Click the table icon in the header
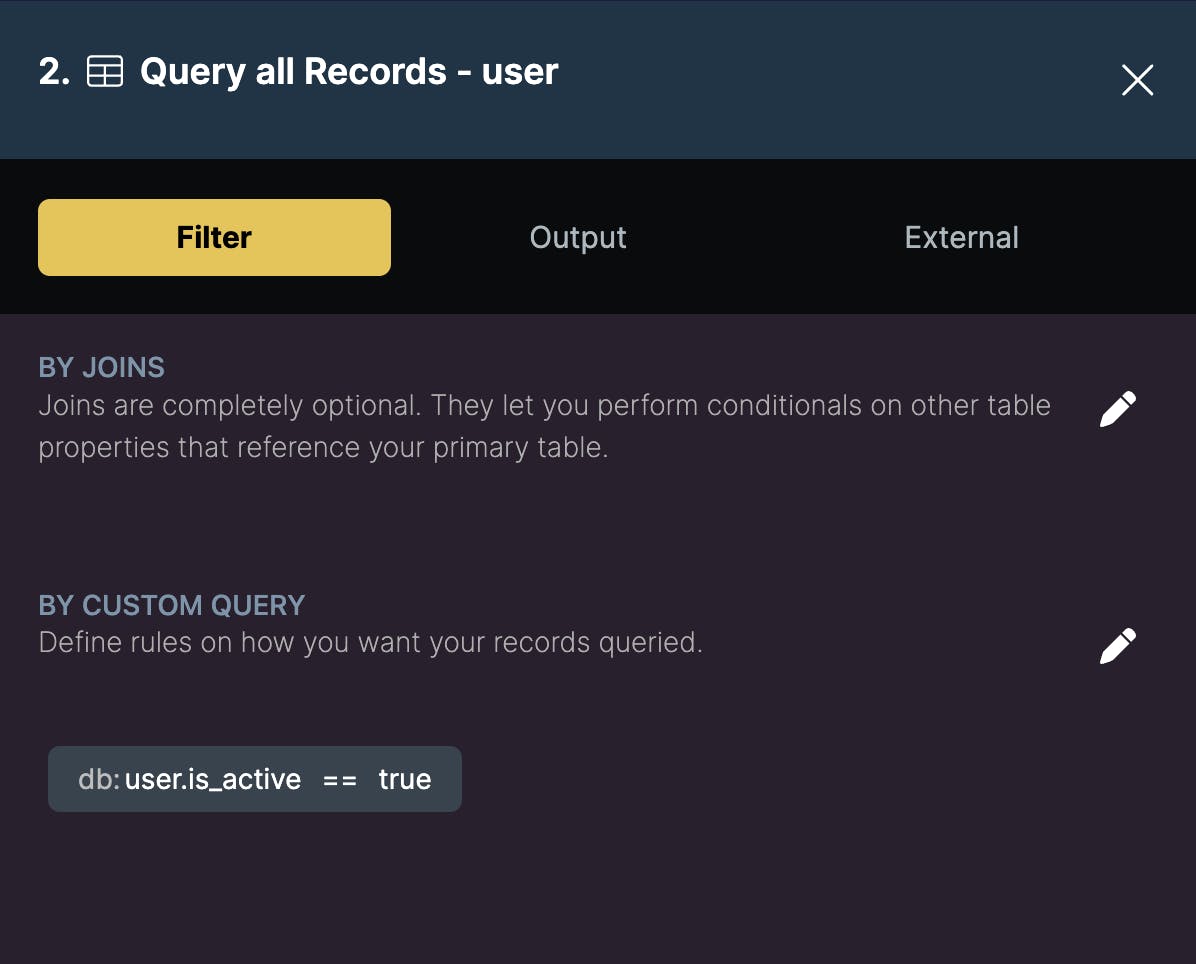1196x964 pixels. 105,72
